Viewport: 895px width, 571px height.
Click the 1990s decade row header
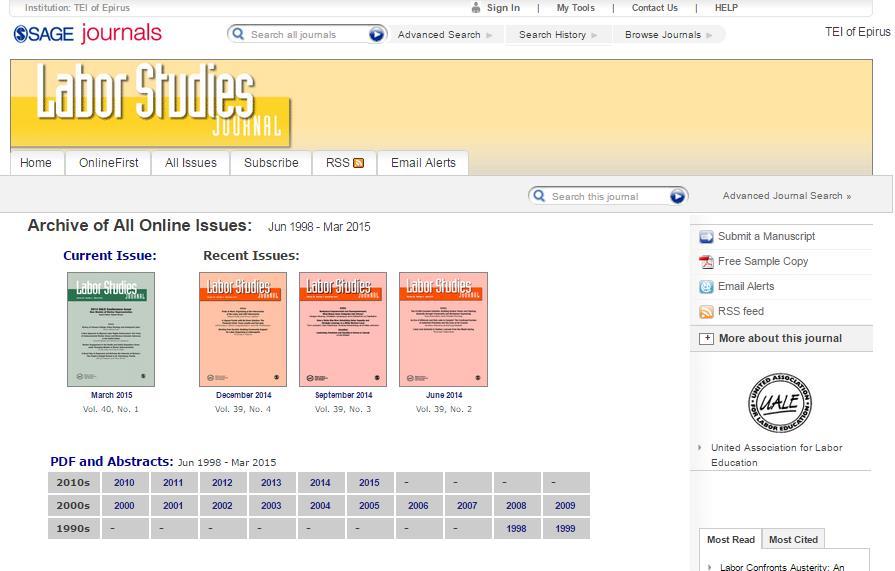74,529
